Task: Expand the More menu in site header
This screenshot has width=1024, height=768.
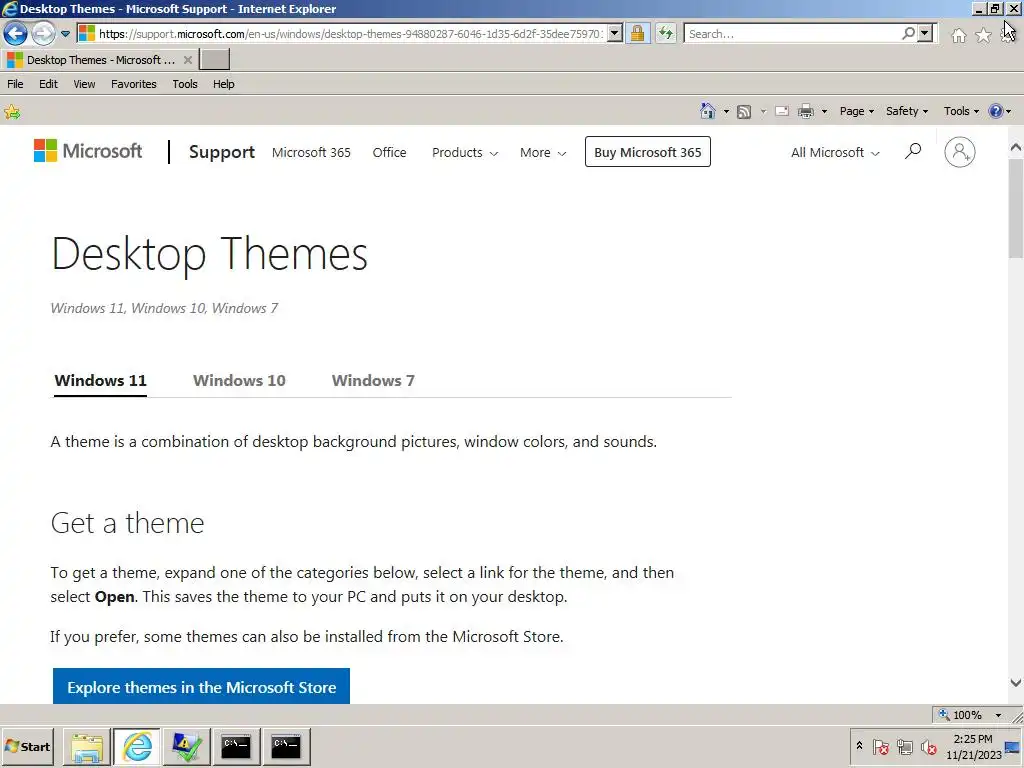Action: click(x=543, y=152)
